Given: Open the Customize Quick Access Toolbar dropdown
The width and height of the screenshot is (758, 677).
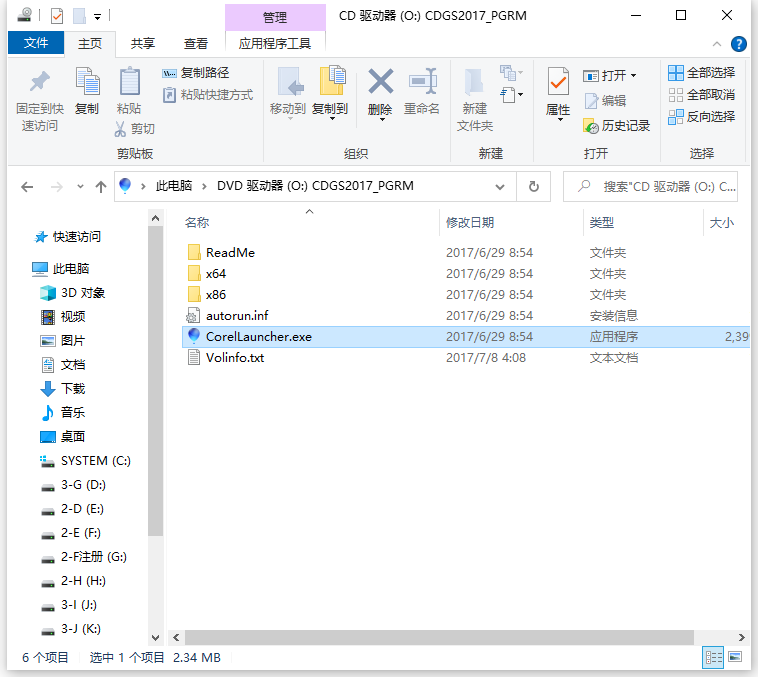Looking at the screenshot, I should 97,17.
